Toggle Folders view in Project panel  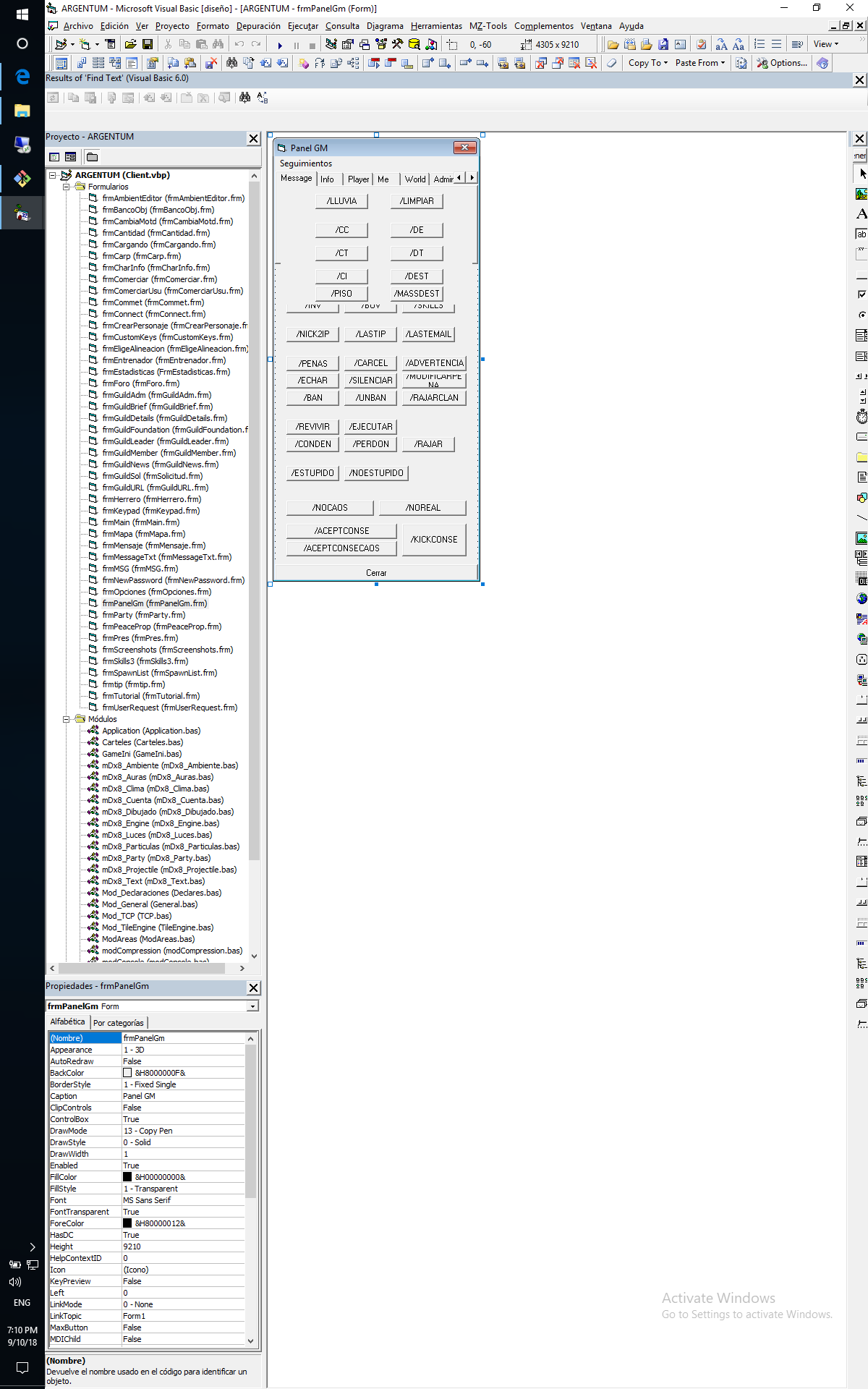[92, 157]
